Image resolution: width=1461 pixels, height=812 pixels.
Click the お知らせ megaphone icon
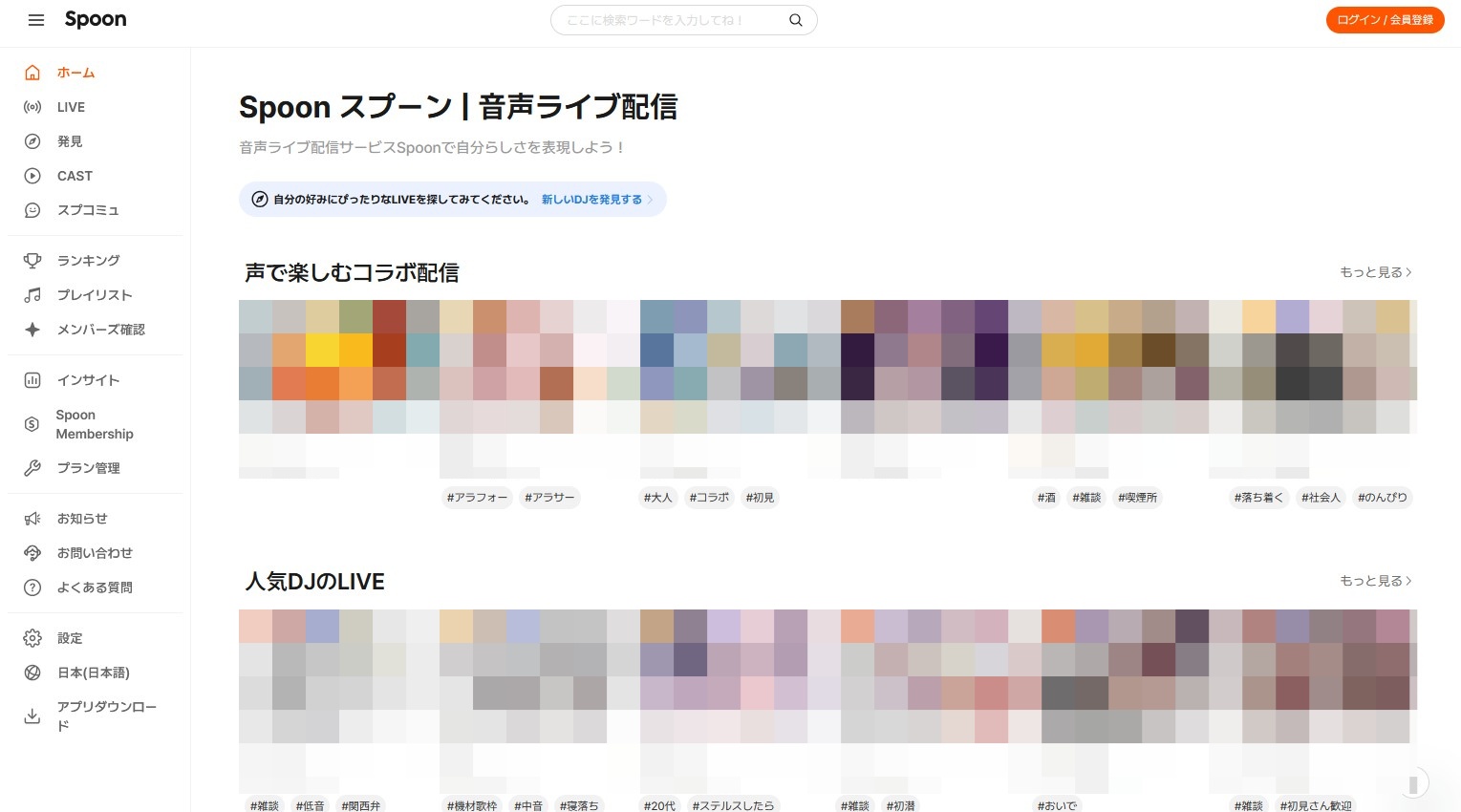click(32, 519)
